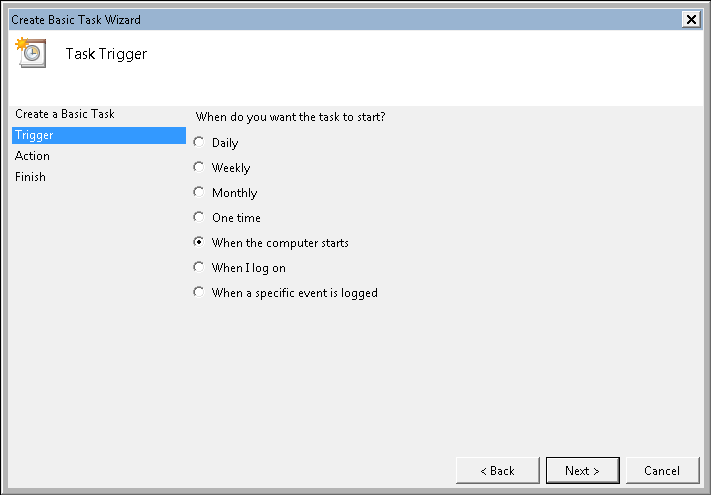
Task: Select the When I log on option
Action: pos(198,268)
